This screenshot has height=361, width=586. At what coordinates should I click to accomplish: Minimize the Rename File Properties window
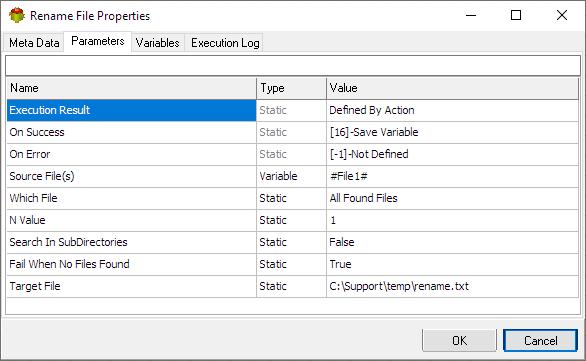[x=471, y=15]
